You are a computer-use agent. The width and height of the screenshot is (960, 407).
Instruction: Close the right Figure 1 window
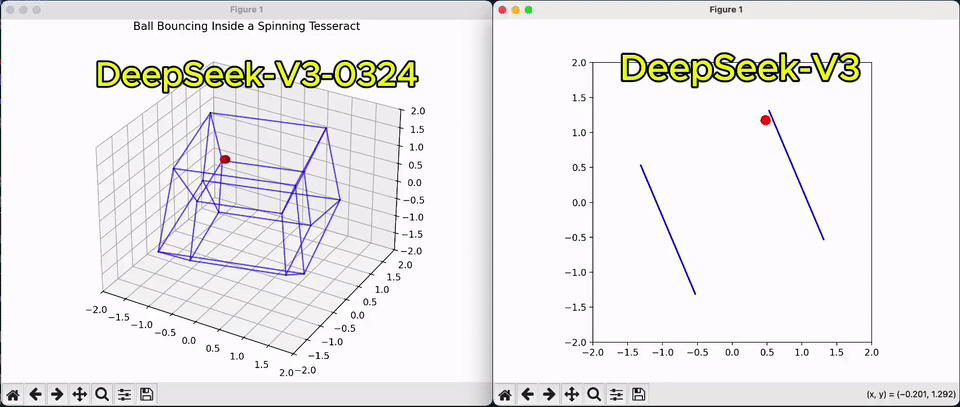point(502,9)
